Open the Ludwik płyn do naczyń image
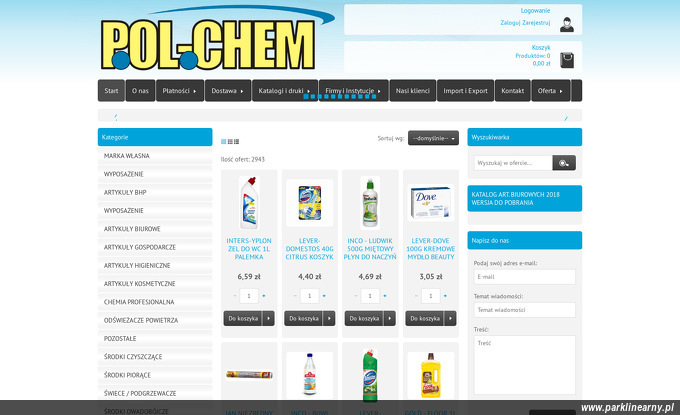 tap(370, 203)
